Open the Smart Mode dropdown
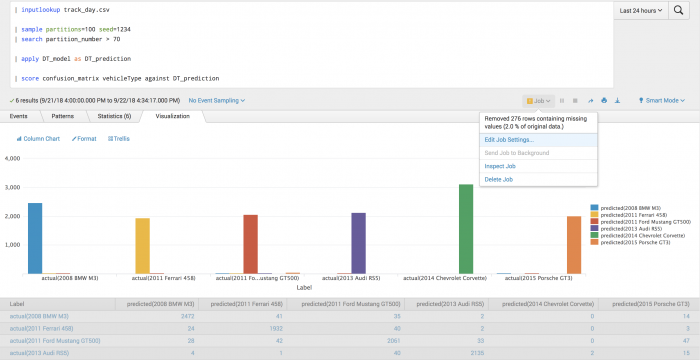700x360 pixels. [662, 101]
